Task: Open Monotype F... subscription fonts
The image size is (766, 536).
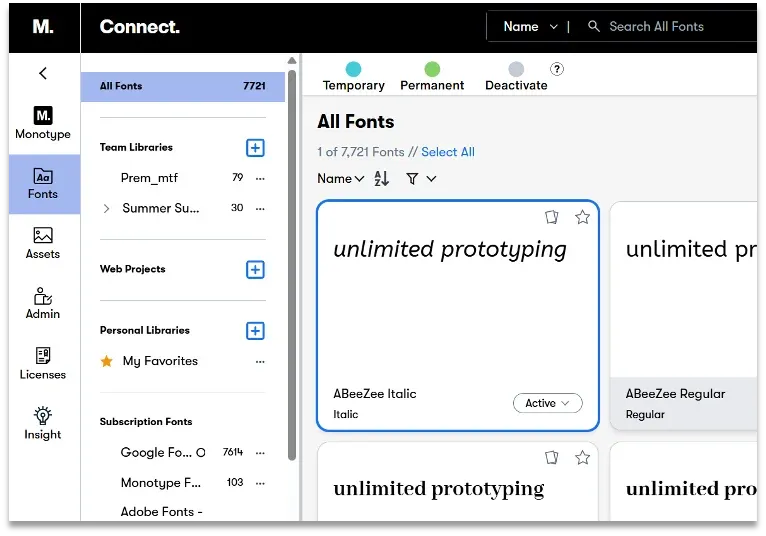Action: (161, 483)
